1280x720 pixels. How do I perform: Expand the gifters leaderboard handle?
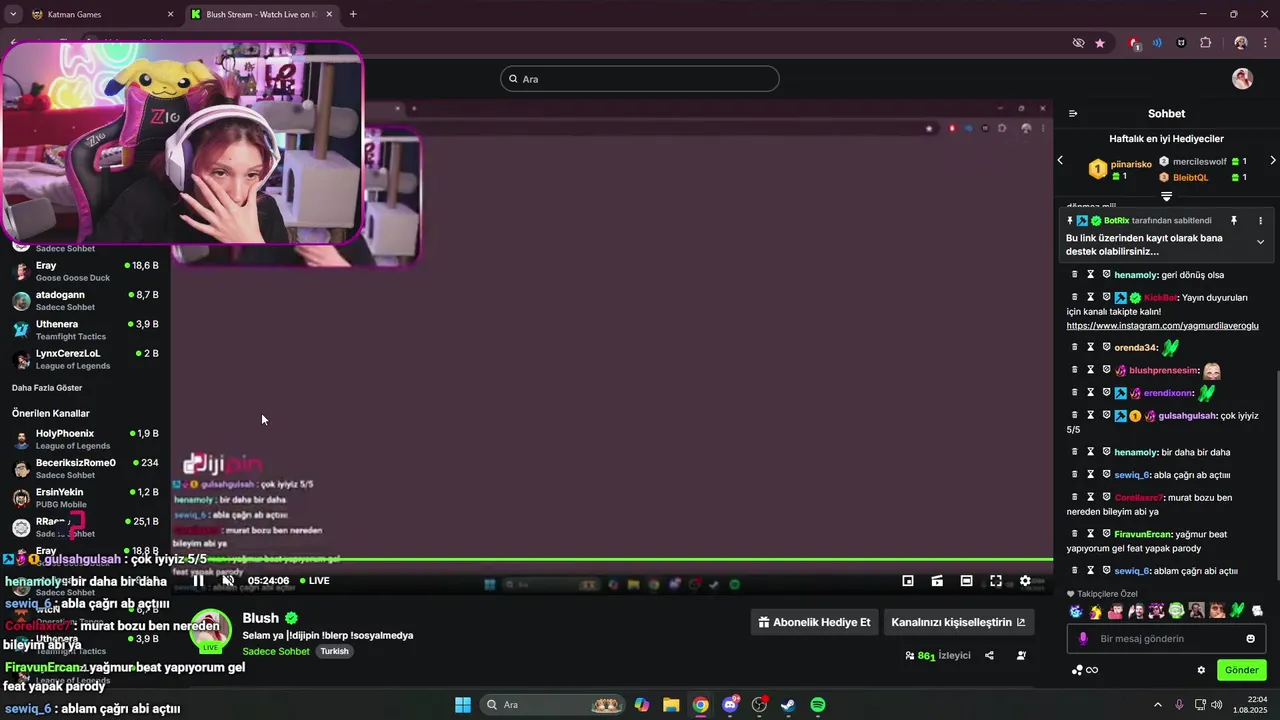click(x=1166, y=196)
